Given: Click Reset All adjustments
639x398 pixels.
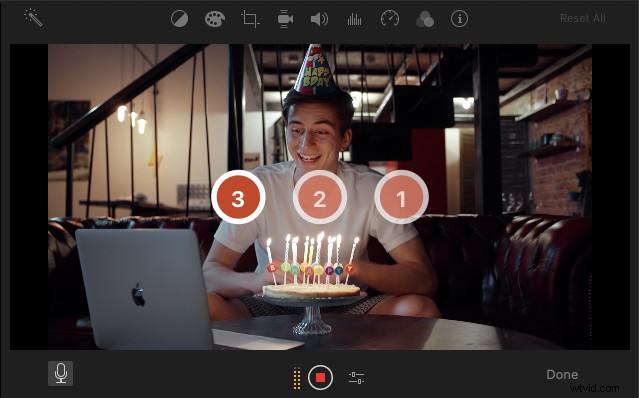Looking at the screenshot, I should coord(583,18).
